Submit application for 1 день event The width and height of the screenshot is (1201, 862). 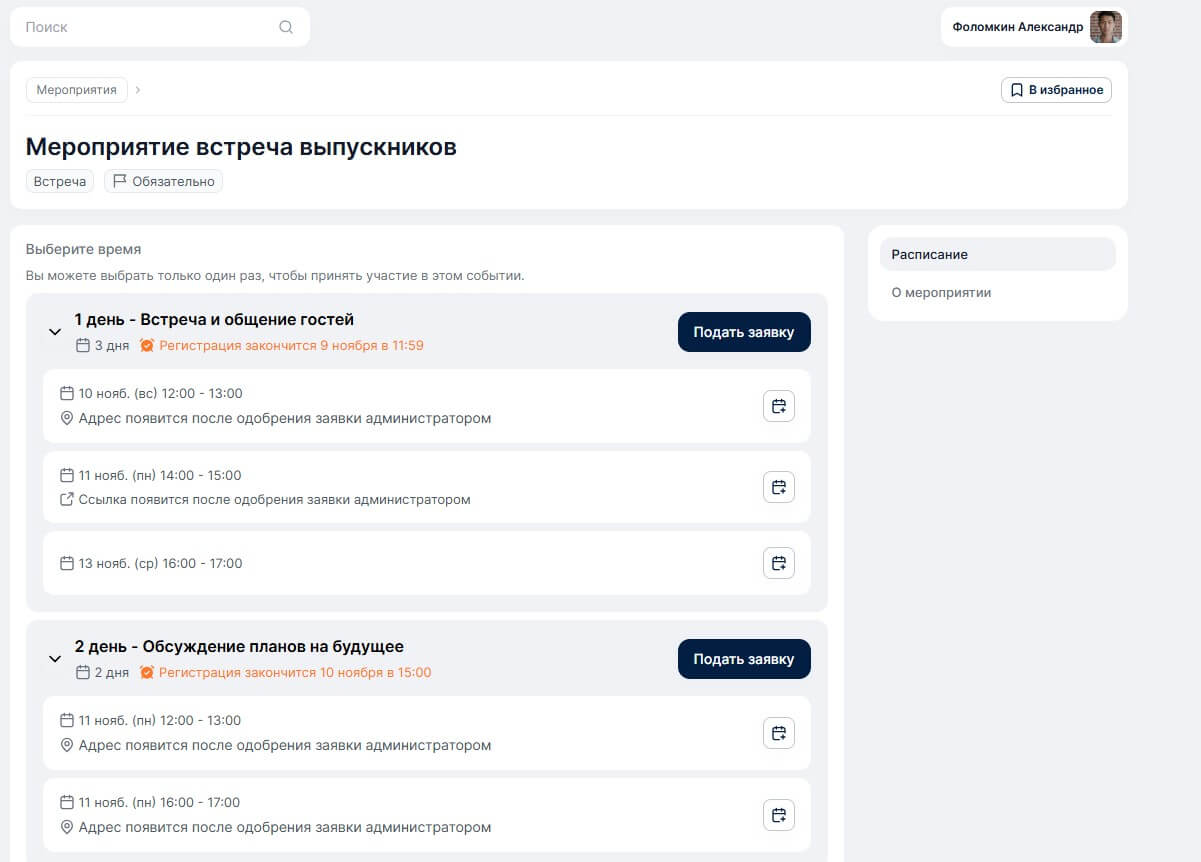(743, 332)
